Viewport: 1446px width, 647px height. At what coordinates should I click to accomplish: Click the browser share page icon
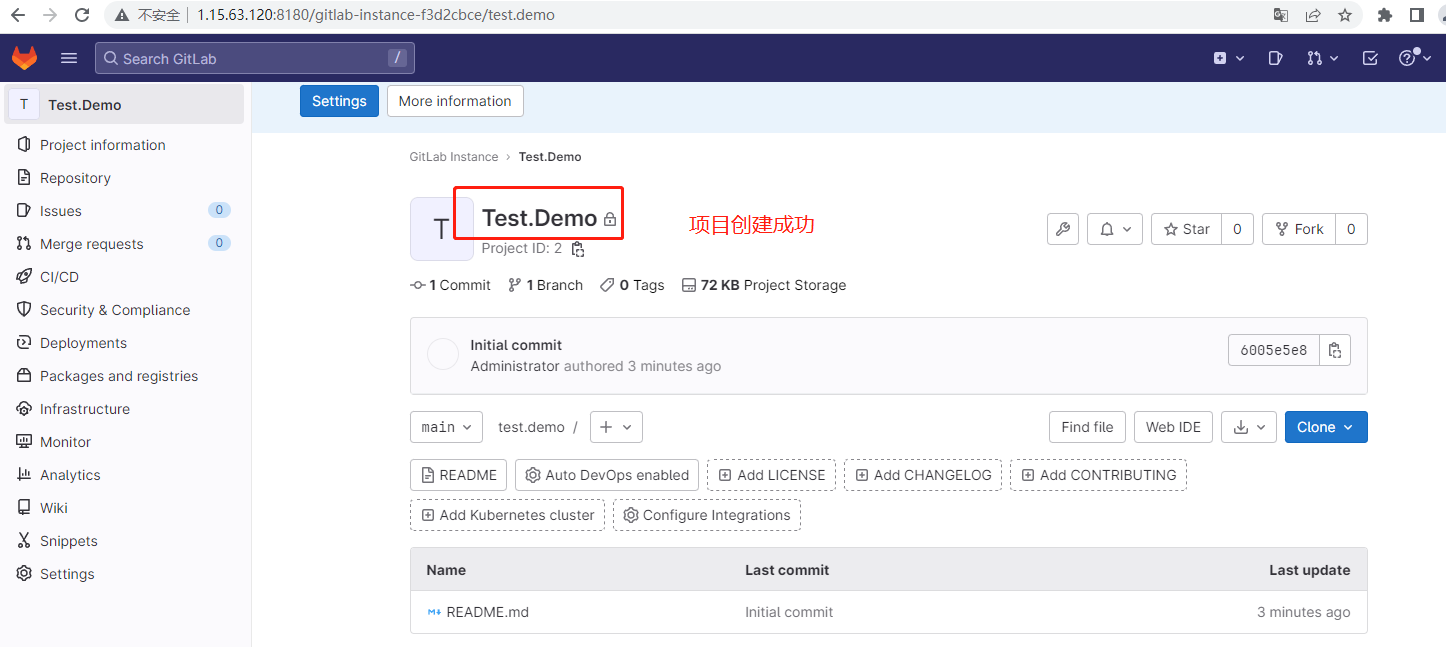1313,15
